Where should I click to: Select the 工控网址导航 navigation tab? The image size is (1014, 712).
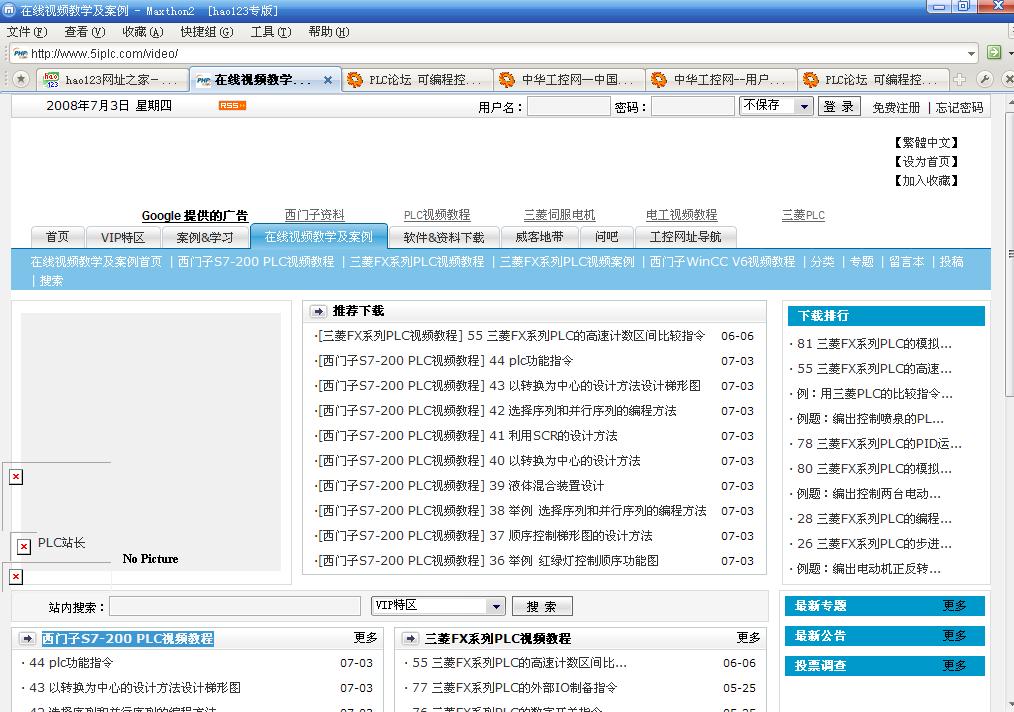(x=685, y=237)
